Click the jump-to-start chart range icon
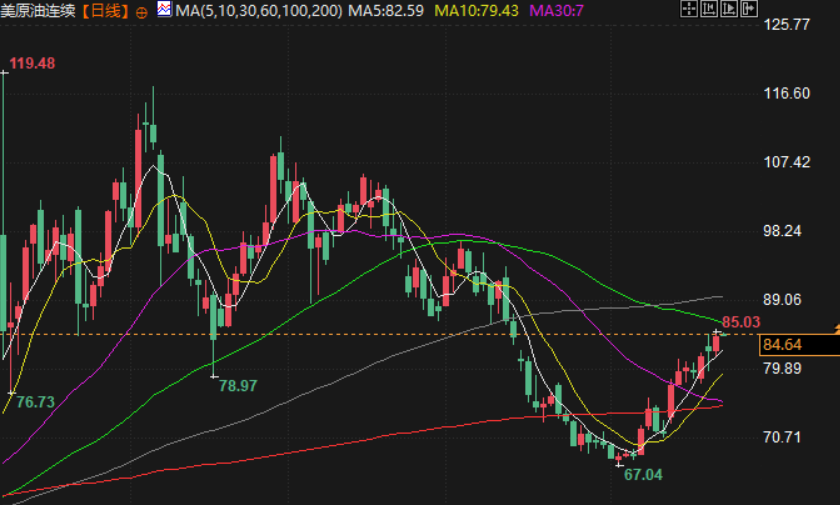Screen dimensions: 840x505 709,9
